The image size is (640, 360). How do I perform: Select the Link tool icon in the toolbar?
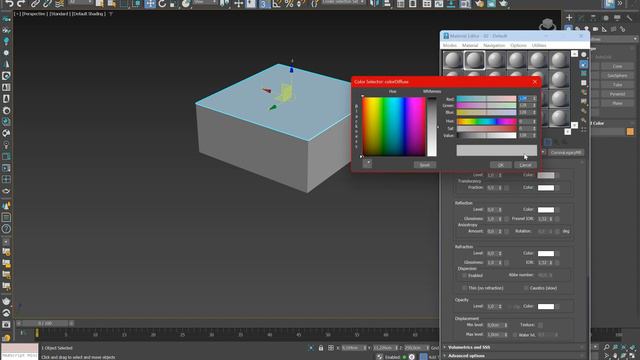click(x=35, y=4)
